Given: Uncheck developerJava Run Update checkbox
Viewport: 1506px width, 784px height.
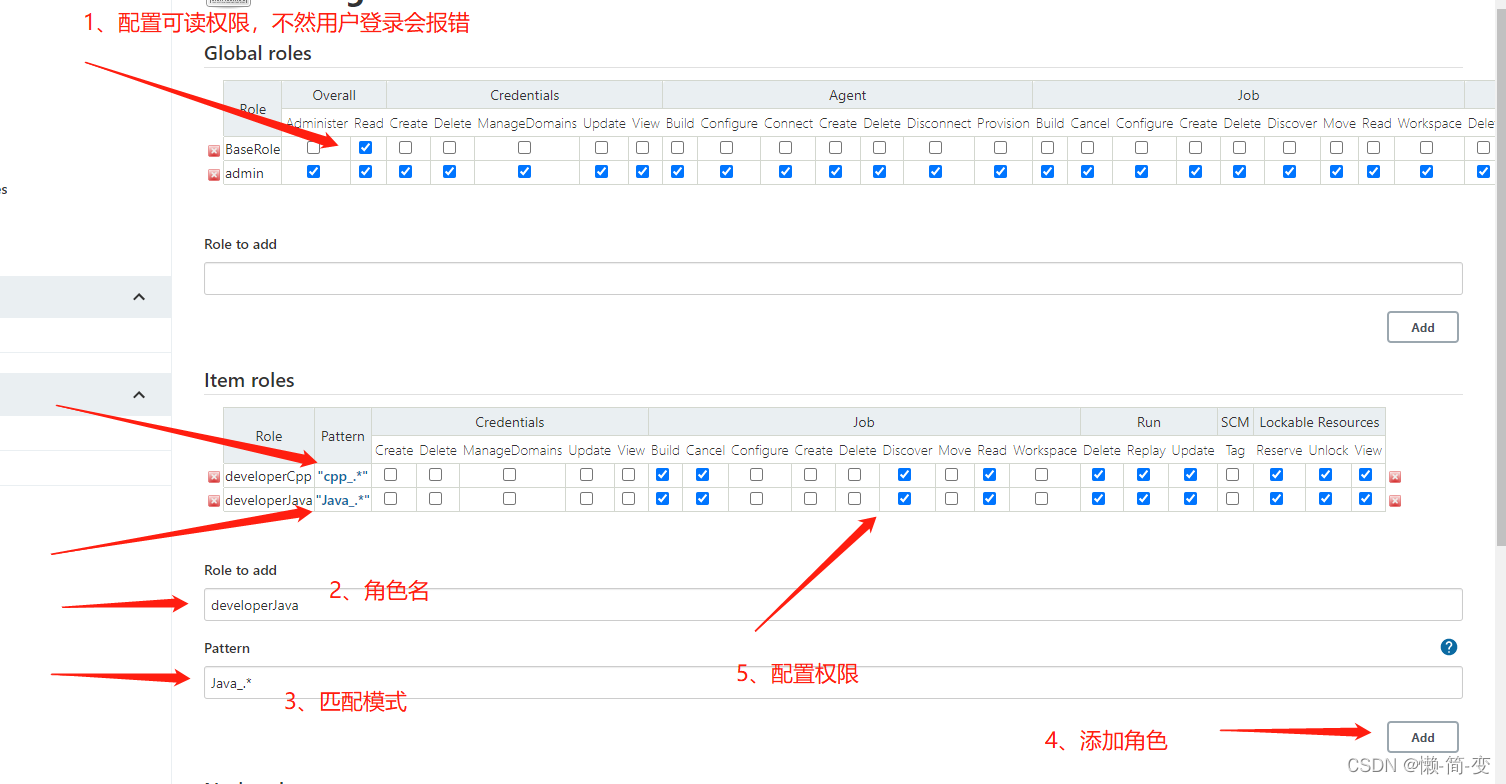Looking at the screenshot, I should click(x=1191, y=498).
